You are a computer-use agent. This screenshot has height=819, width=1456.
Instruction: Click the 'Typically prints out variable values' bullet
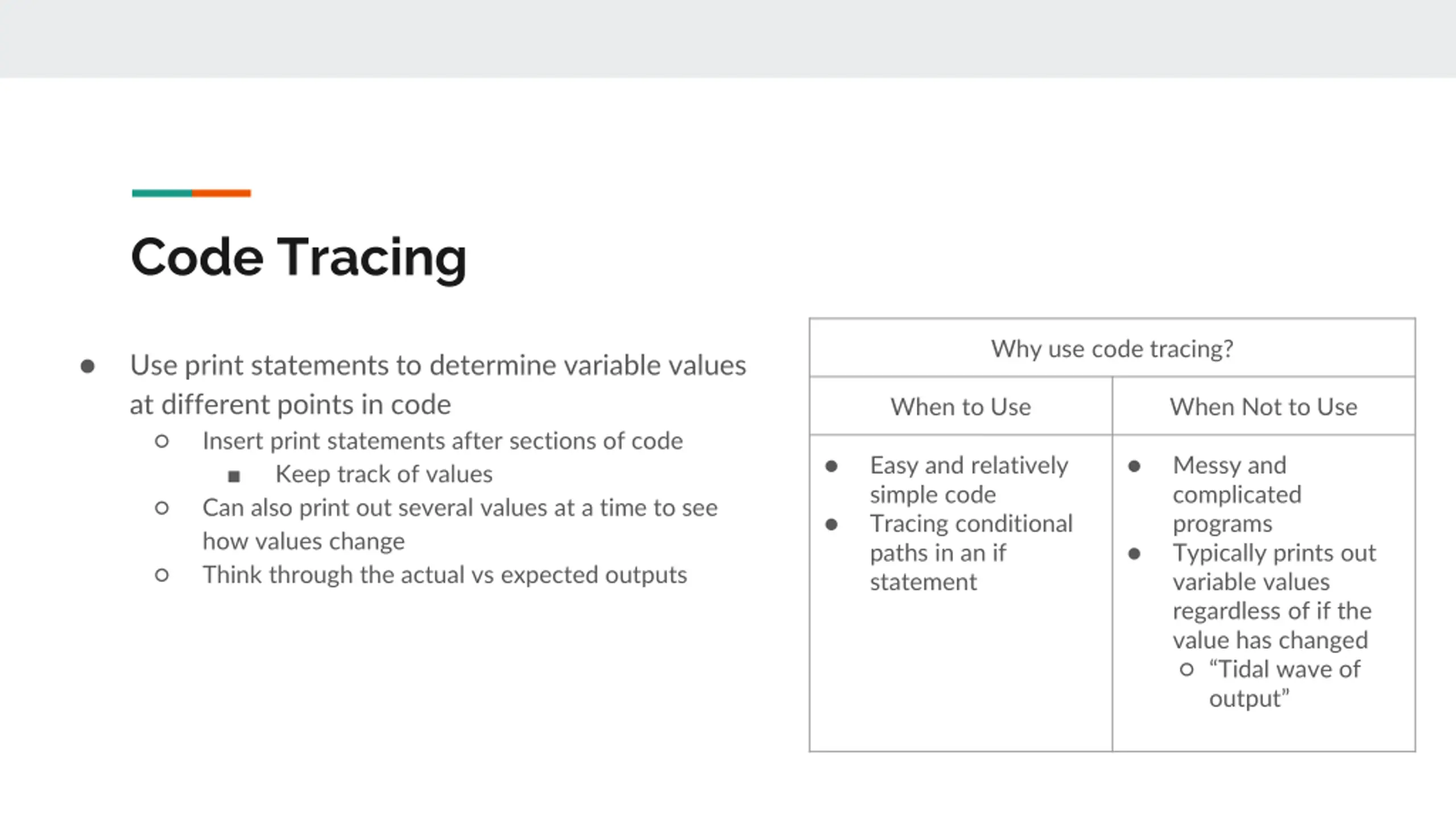[1274, 596]
